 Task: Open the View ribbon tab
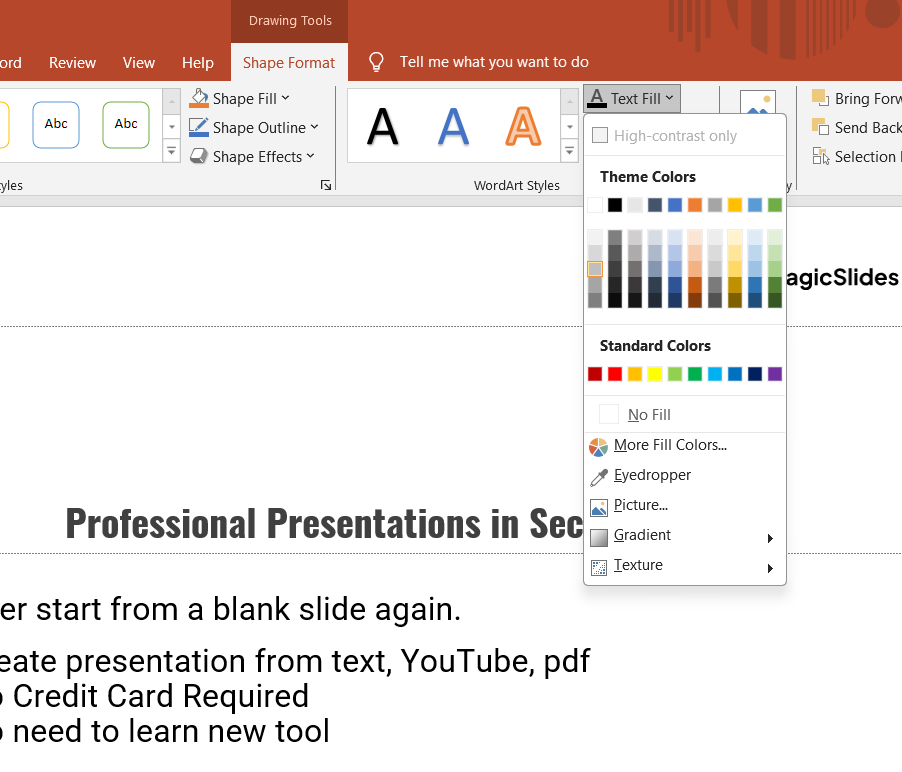point(139,62)
